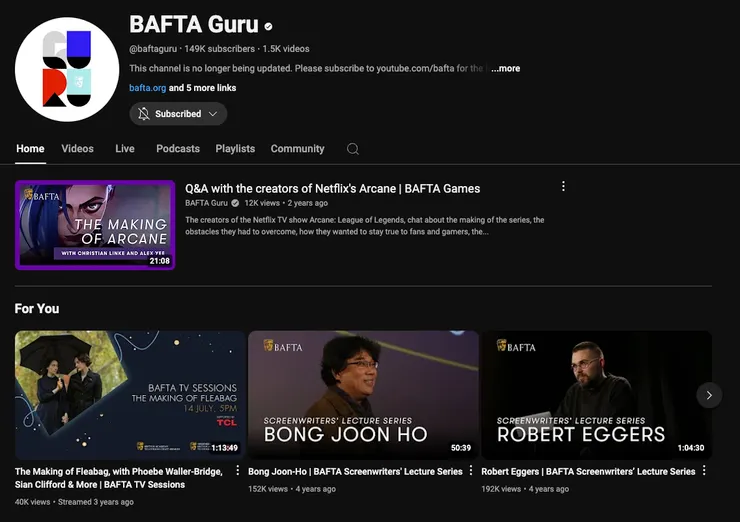This screenshot has width=740, height=522.
Task: Click the BAFTA Guru channel avatar logo
Action: pyautogui.click(x=67, y=69)
